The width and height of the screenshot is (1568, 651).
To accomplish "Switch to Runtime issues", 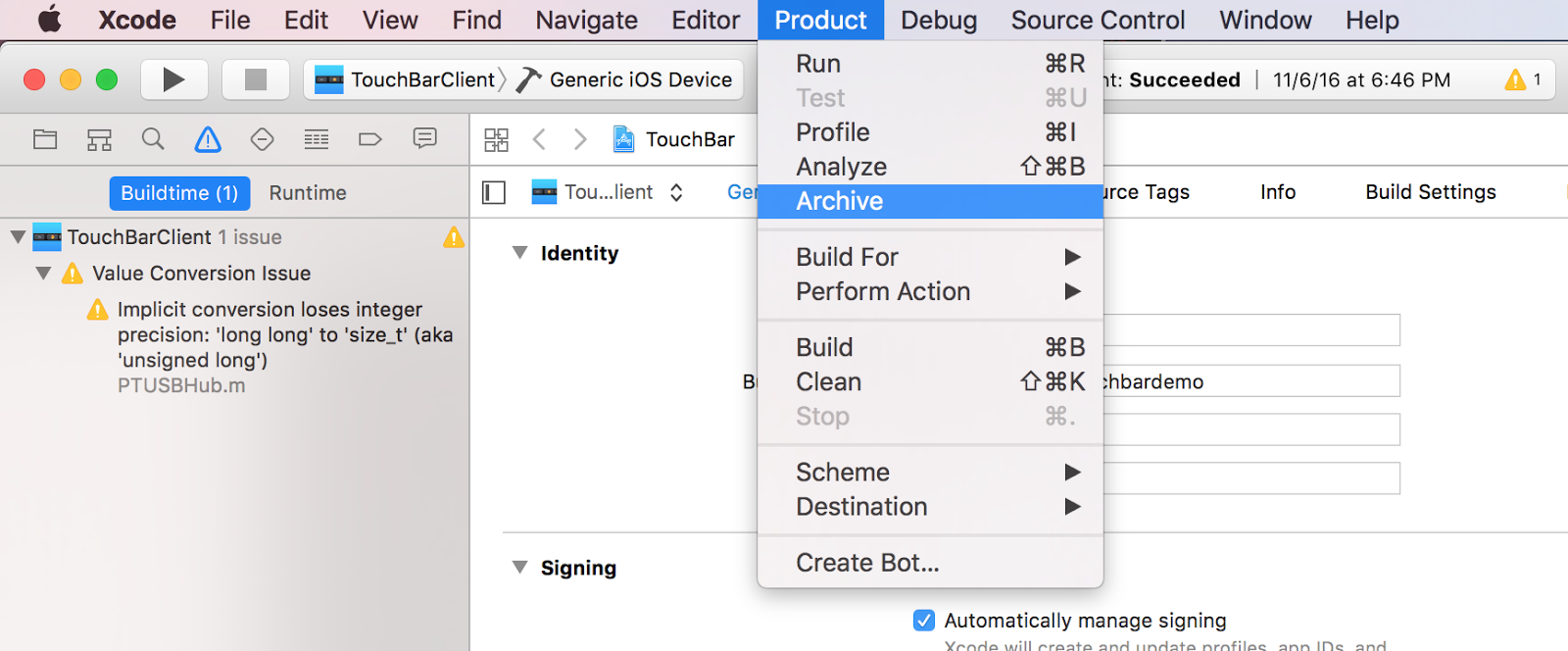I will click(308, 193).
